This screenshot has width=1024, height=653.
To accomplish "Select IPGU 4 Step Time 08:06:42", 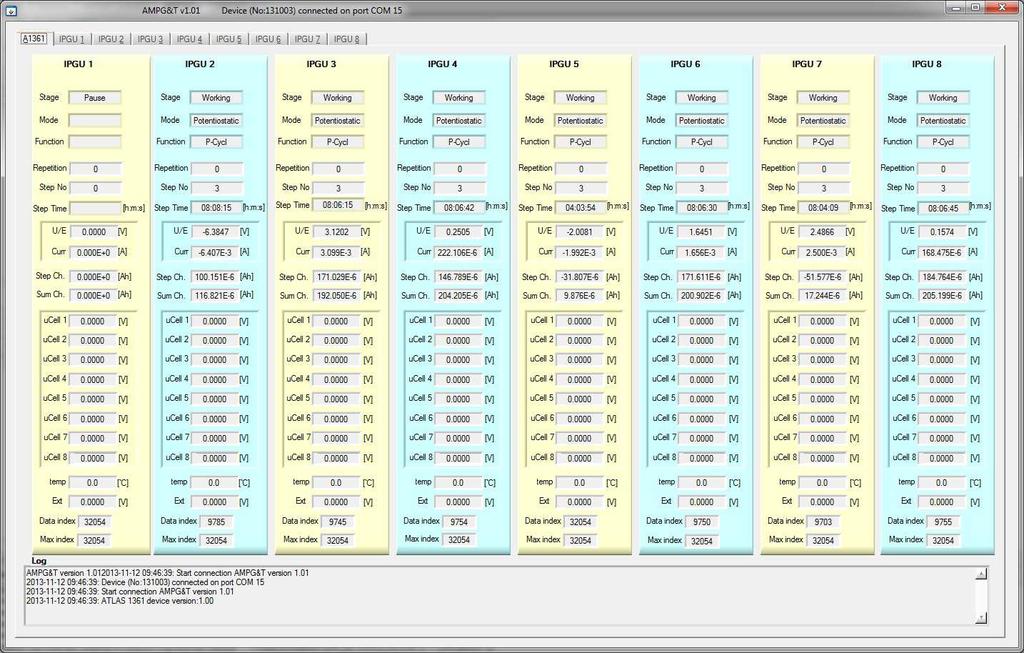I will point(459,208).
